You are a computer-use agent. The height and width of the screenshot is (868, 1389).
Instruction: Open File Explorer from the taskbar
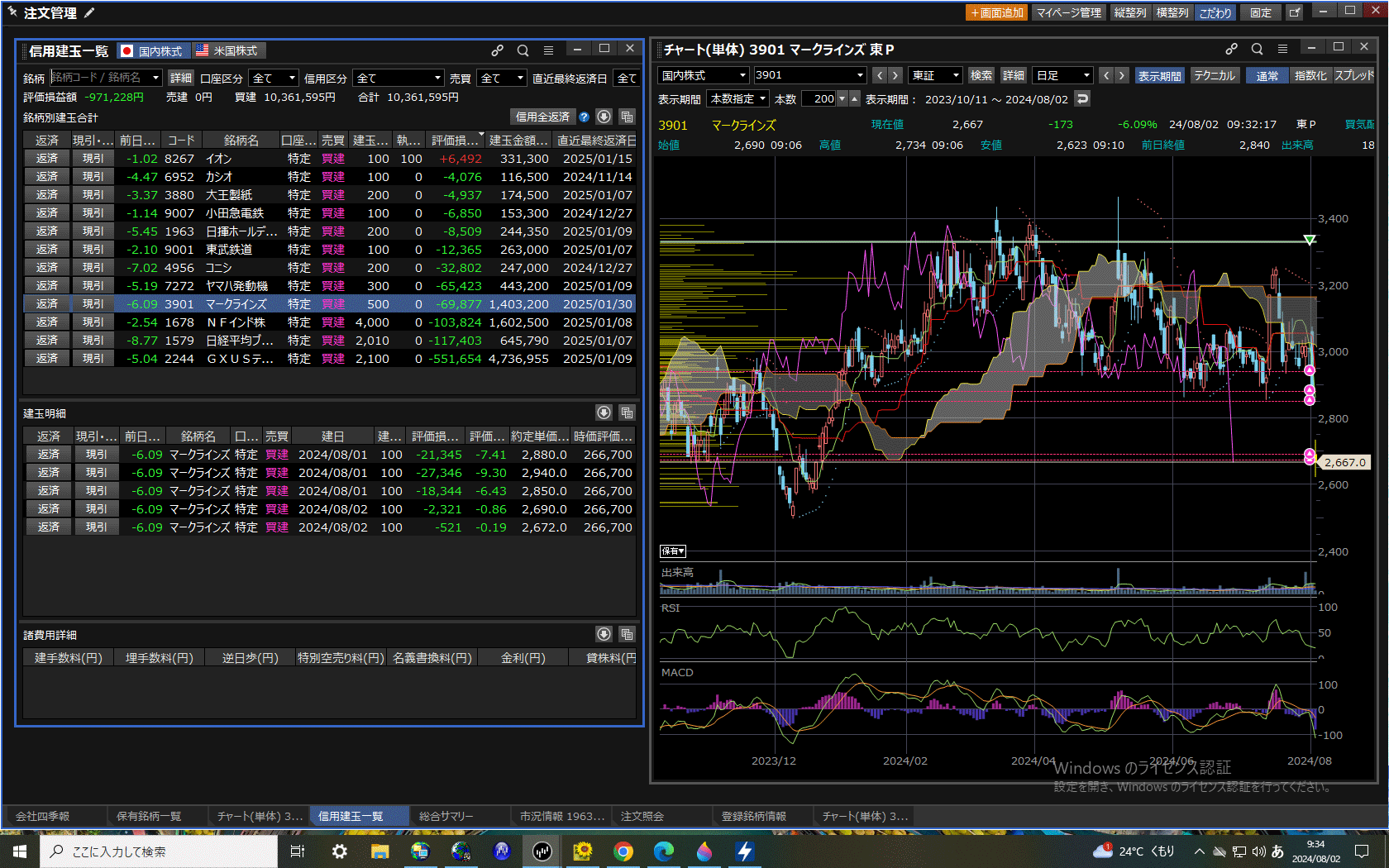pyautogui.click(x=379, y=851)
